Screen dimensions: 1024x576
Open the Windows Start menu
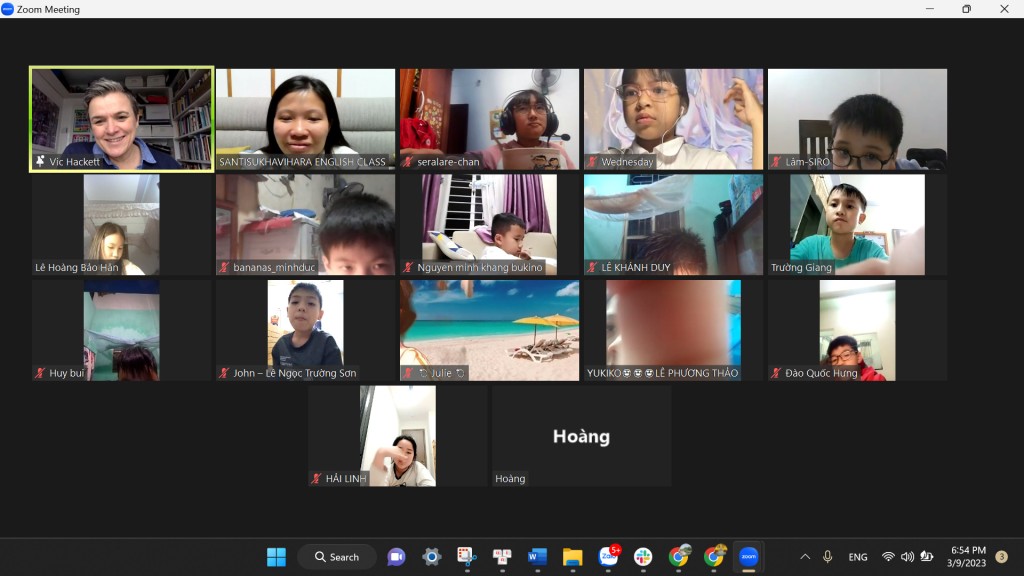click(276, 557)
